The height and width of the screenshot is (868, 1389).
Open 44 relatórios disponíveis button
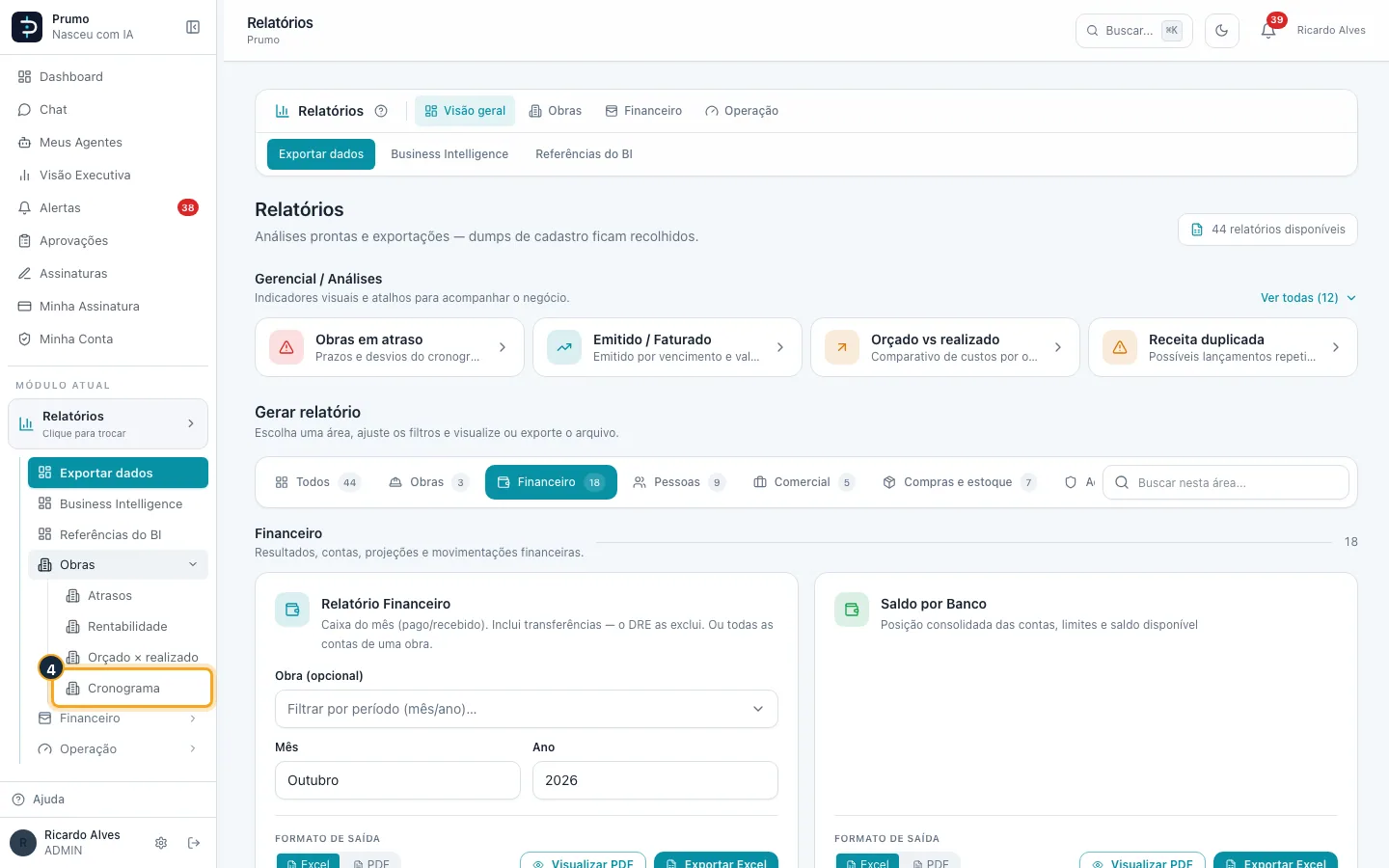tap(1267, 230)
